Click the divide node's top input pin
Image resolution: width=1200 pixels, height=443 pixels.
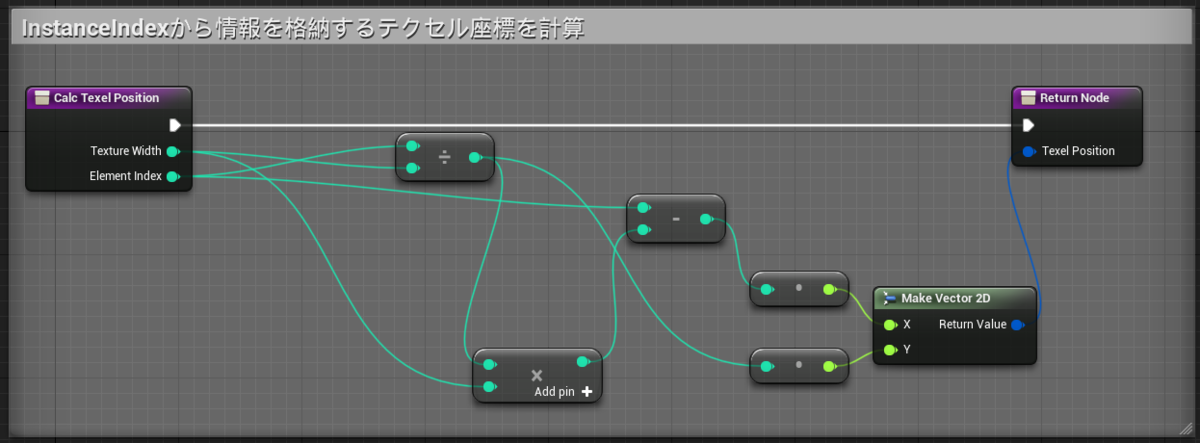click(412, 146)
